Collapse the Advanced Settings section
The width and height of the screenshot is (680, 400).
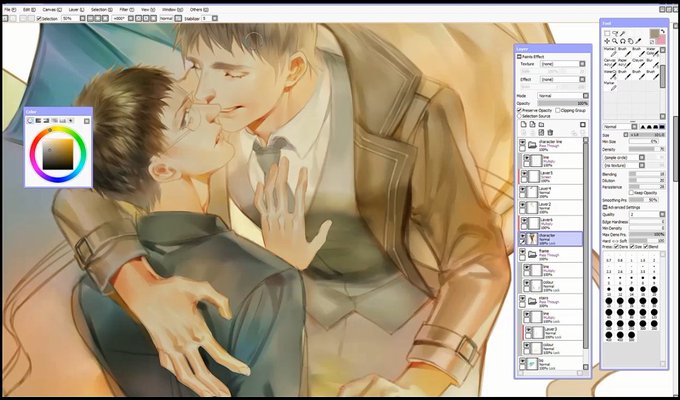(x=605, y=207)
